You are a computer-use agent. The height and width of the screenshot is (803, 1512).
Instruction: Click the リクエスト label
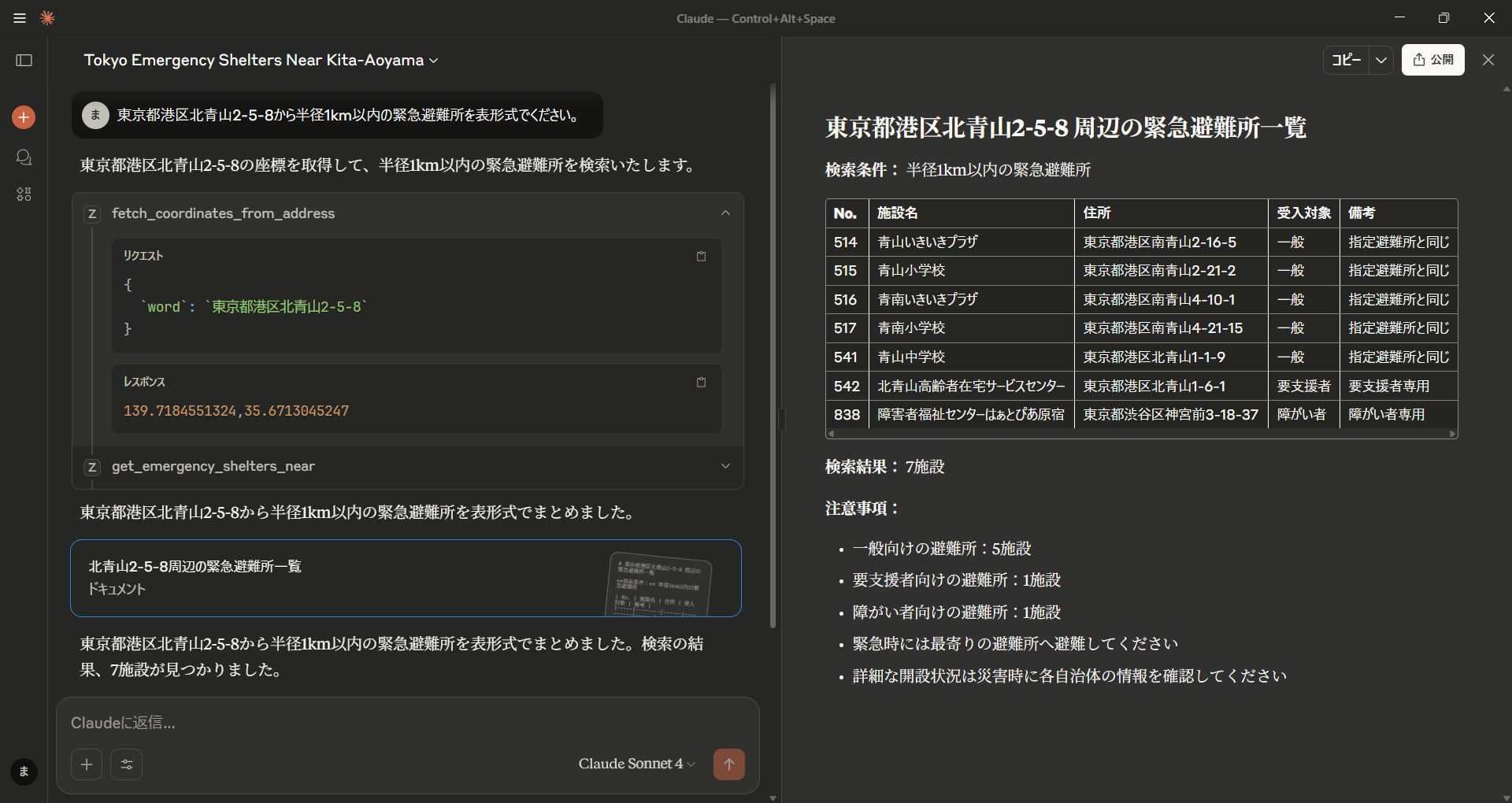click(x=143, y=256)
